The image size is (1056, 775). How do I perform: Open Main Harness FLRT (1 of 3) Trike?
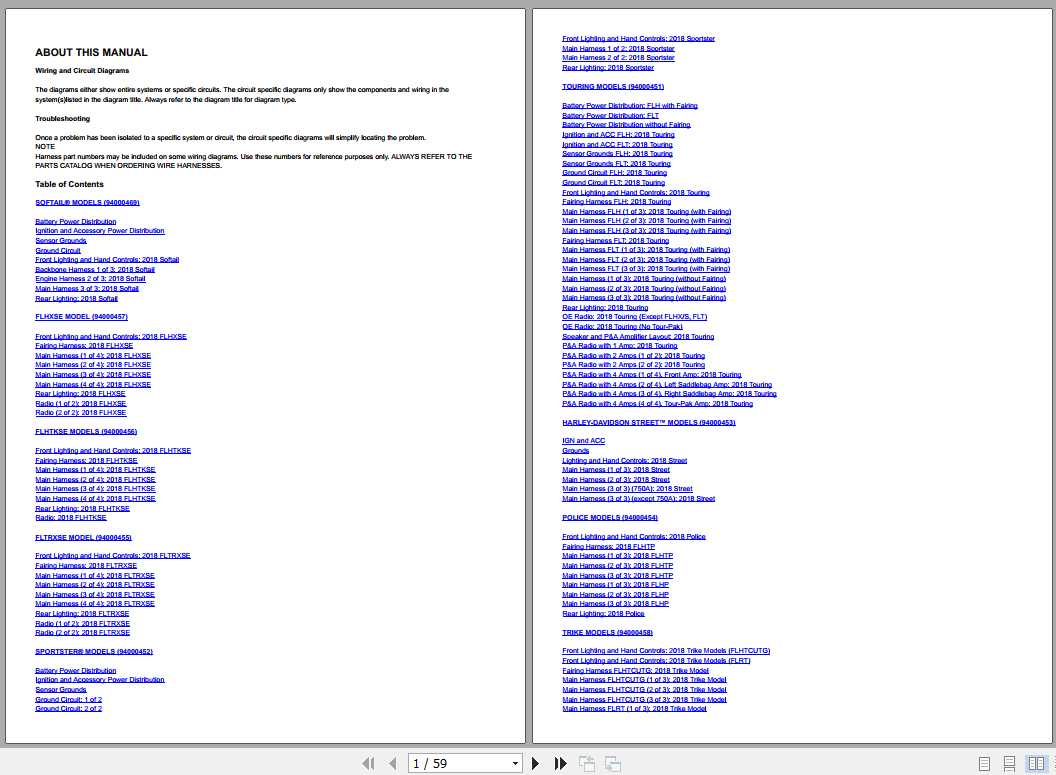(634, 709)
